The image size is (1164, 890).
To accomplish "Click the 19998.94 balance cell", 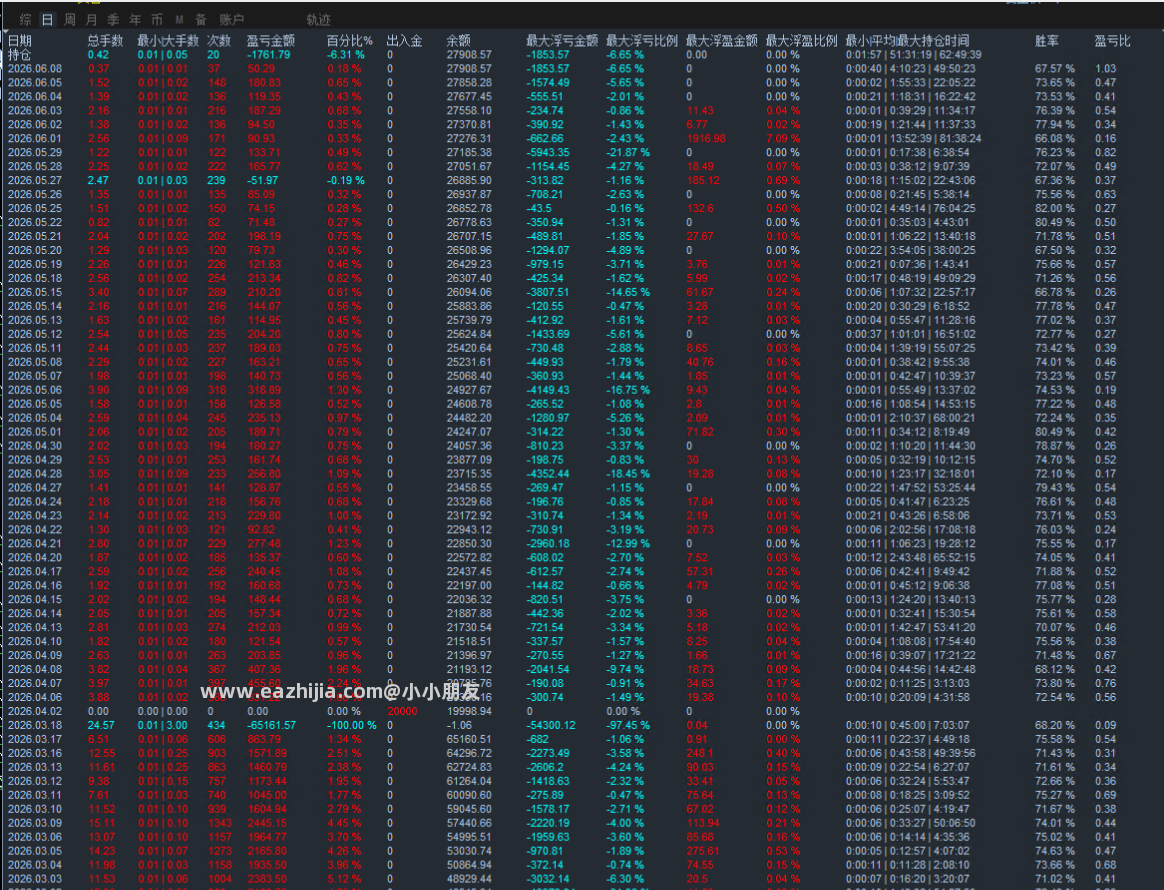I will pos(469,711).
